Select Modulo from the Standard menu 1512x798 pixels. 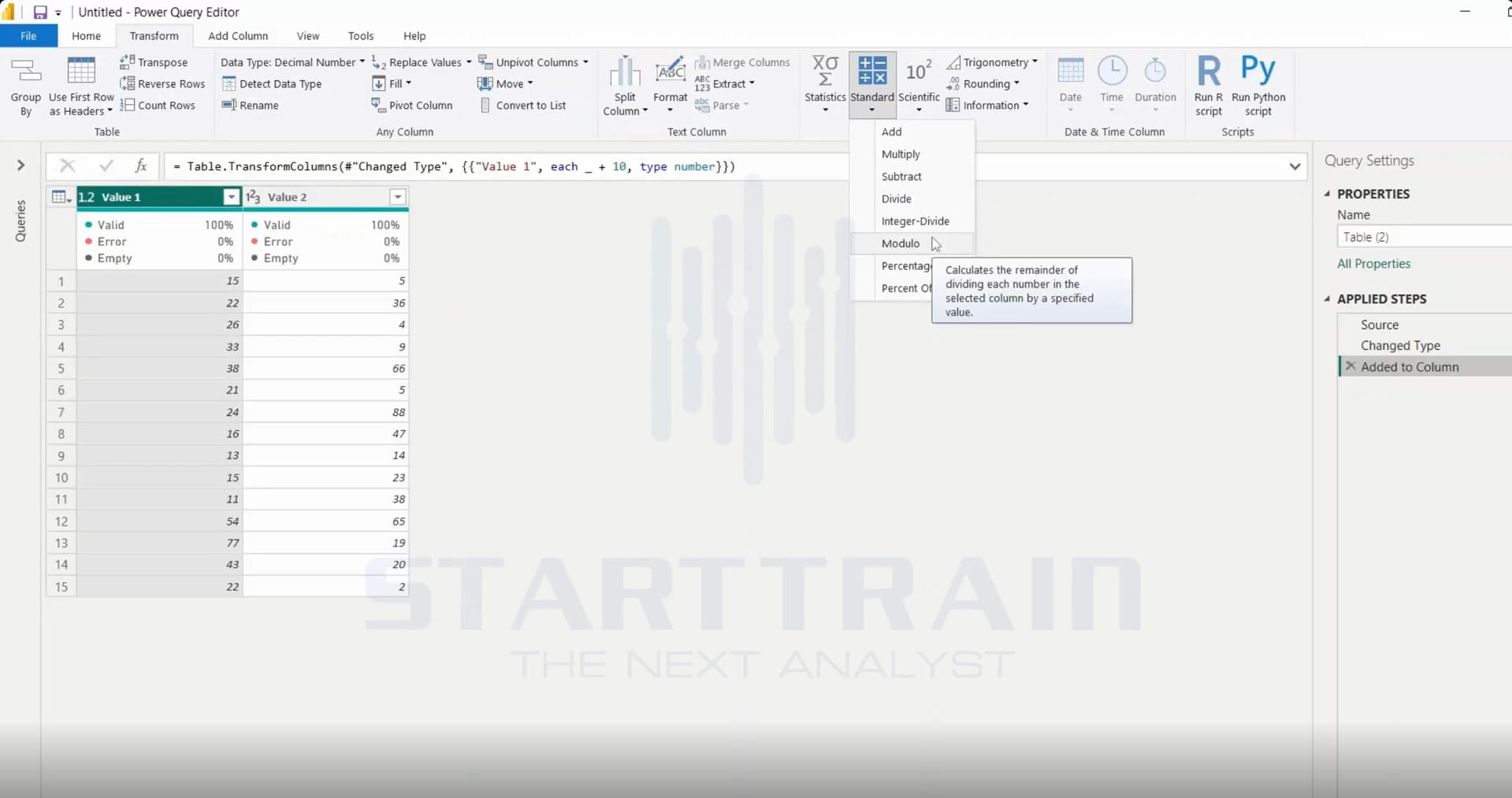click(x=912, y=243)
